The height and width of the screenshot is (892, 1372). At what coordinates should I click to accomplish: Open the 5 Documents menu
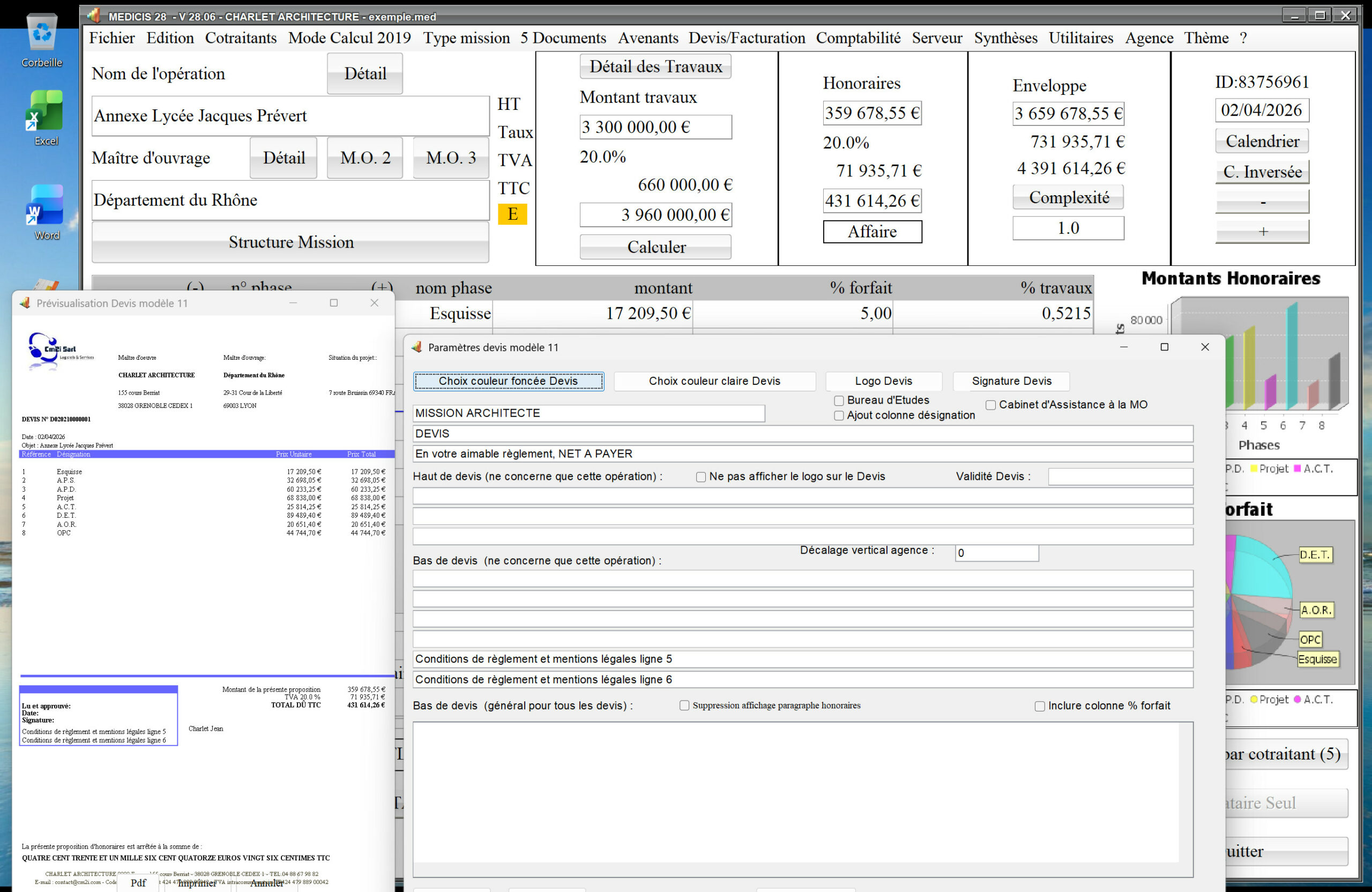click(563, 38)
